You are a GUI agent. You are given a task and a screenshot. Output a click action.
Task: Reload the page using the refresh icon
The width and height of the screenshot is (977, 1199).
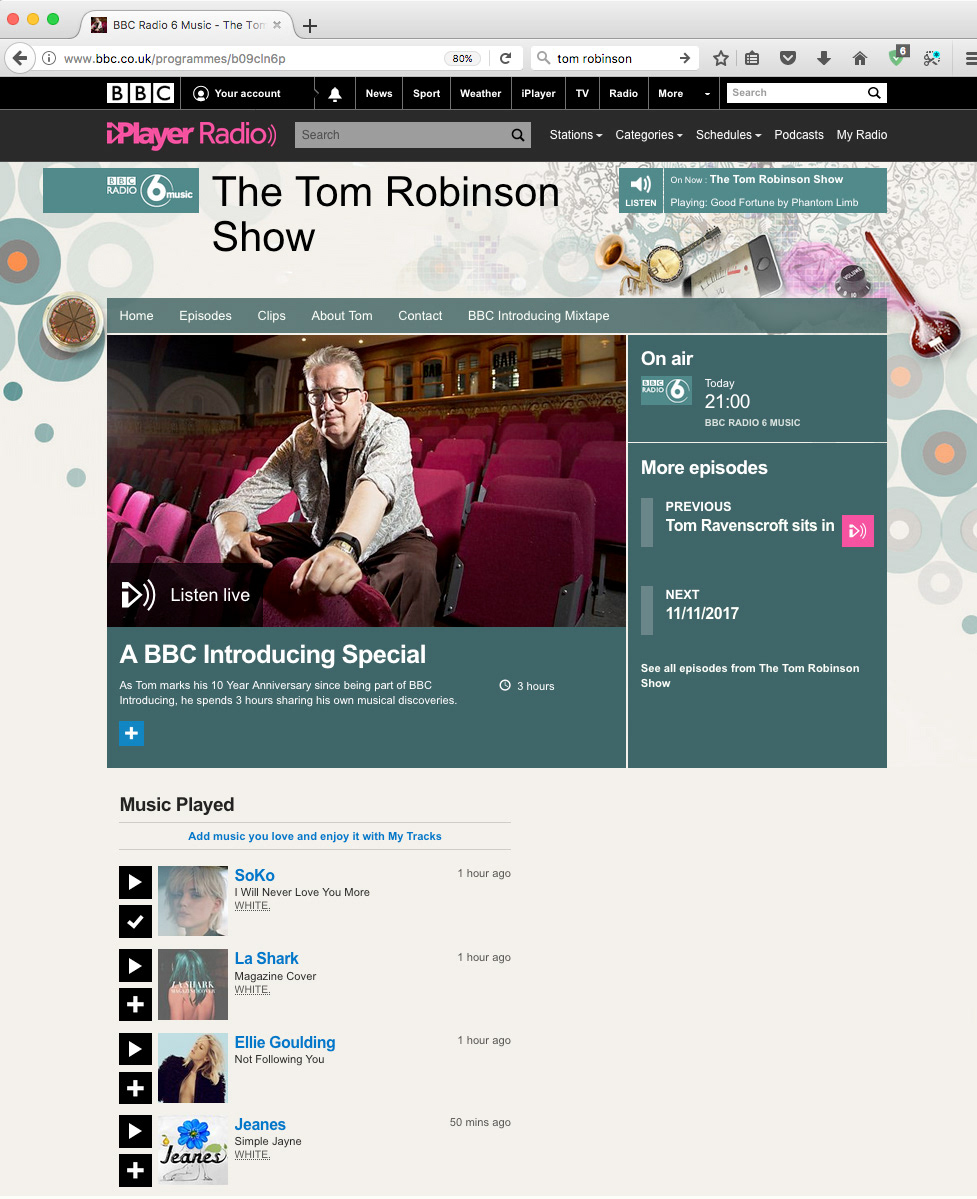pos(505,58)
